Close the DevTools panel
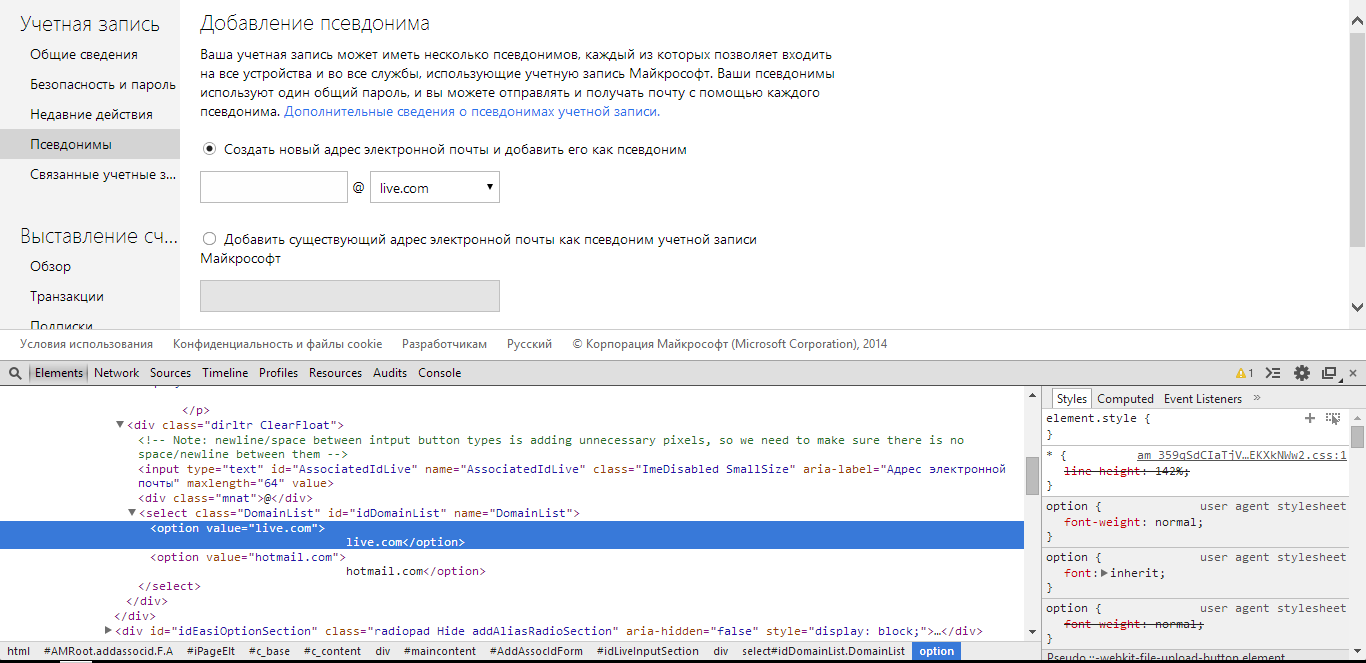1366x663 pixels. point(1353,373)
